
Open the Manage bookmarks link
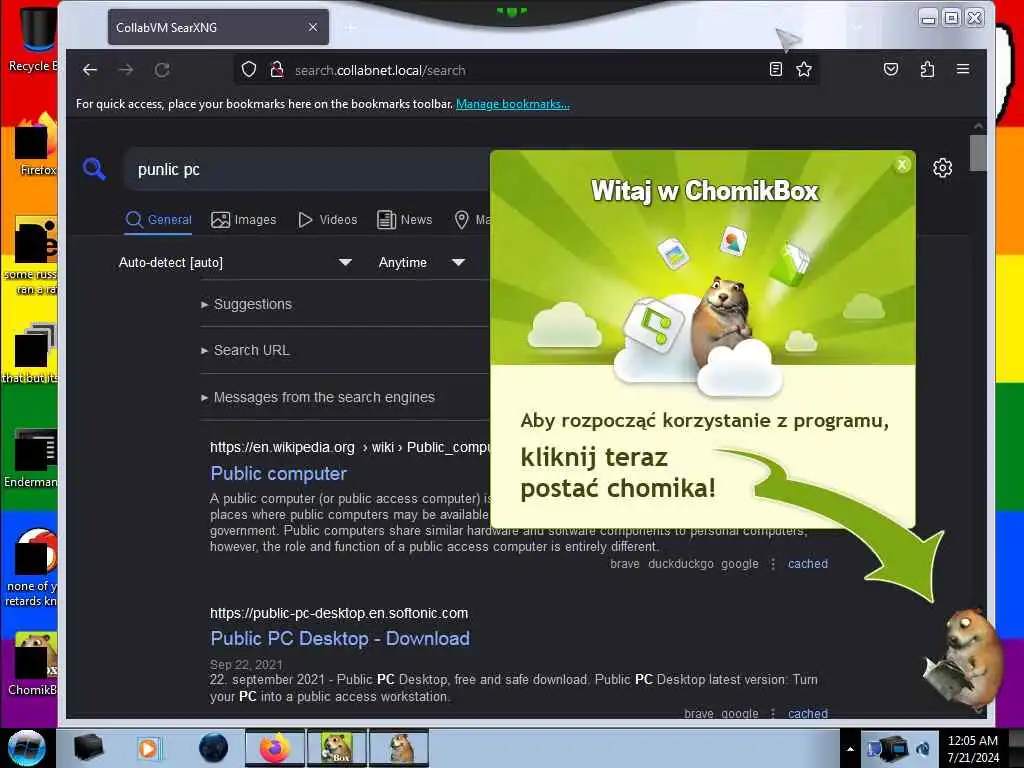(x=513, y=104)
